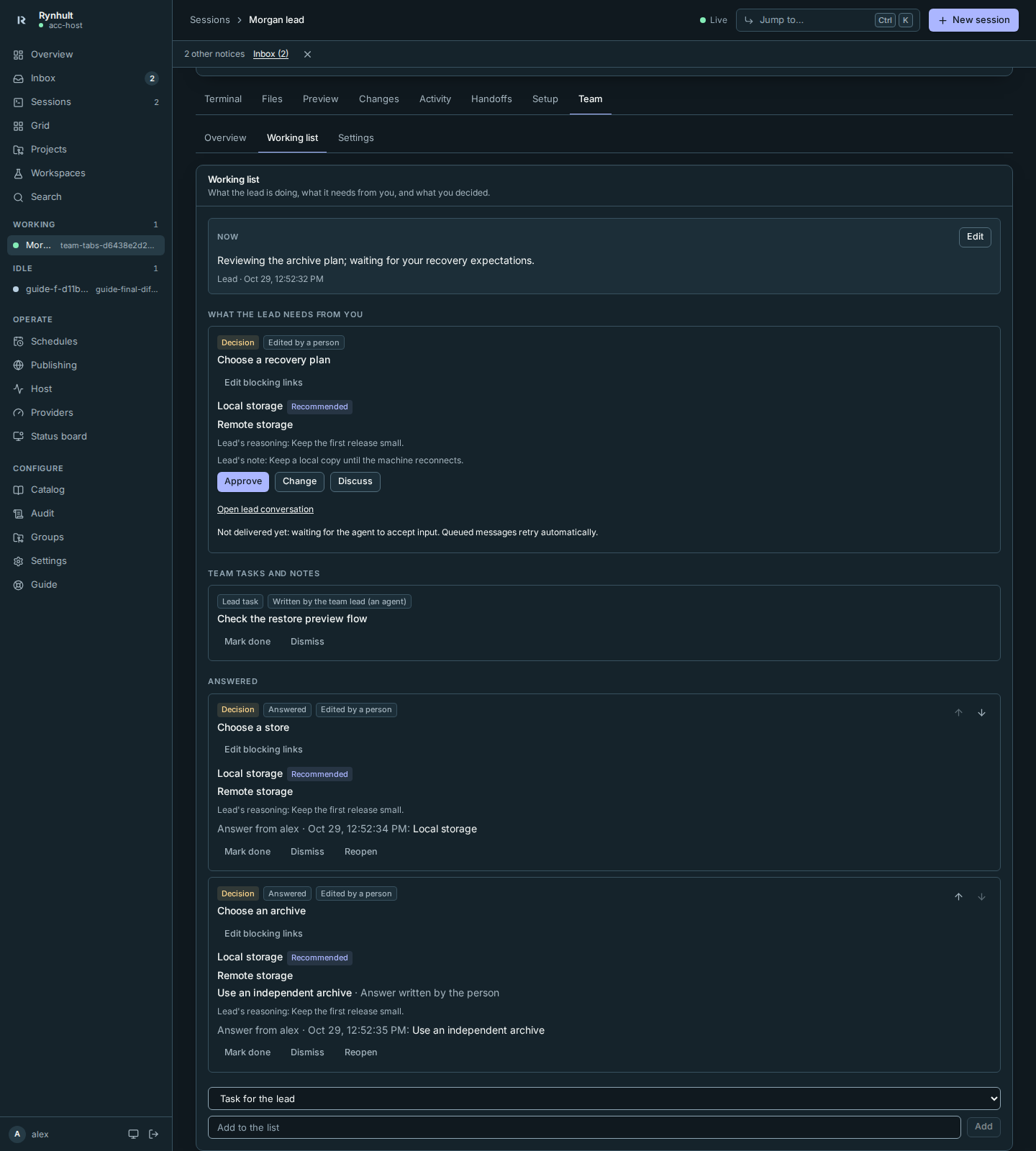Click the New session button
Viewport: 1036px width, 1151px height.
(x=973, y=20)
